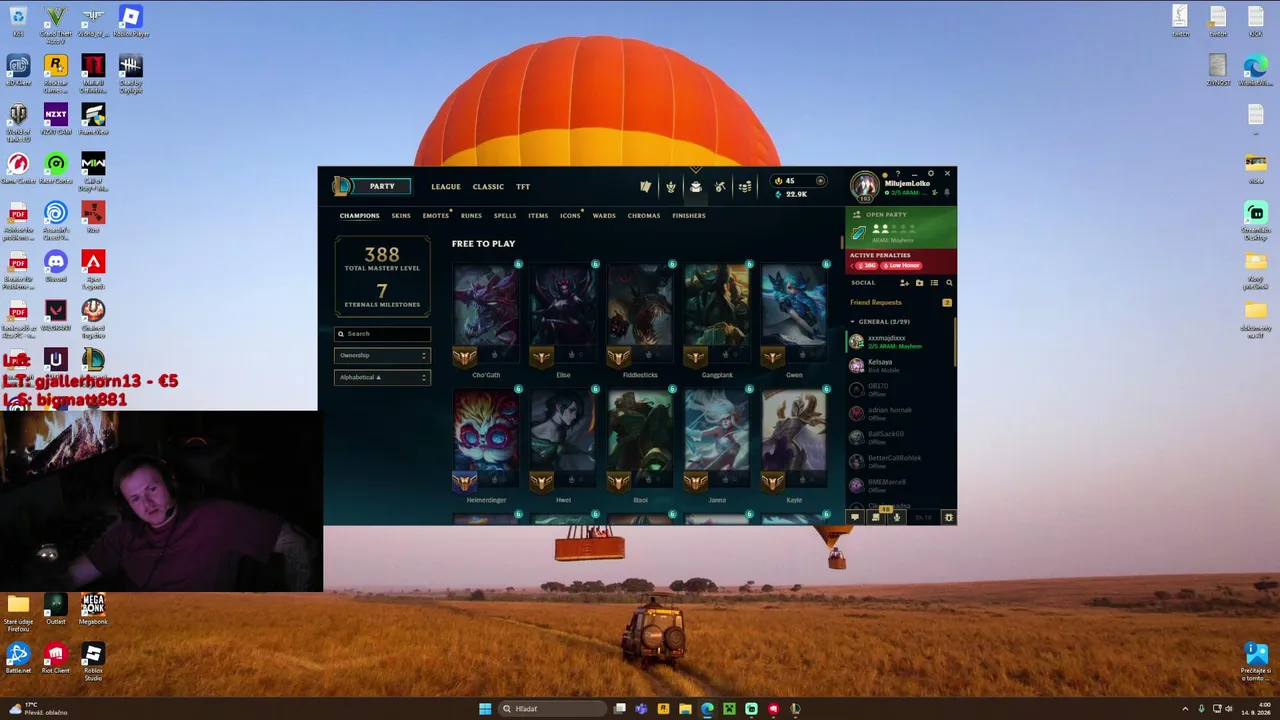This screenshot has width=1280, height=720.
Task: Switch to the Emotes tab
Action: click(435, 216)
